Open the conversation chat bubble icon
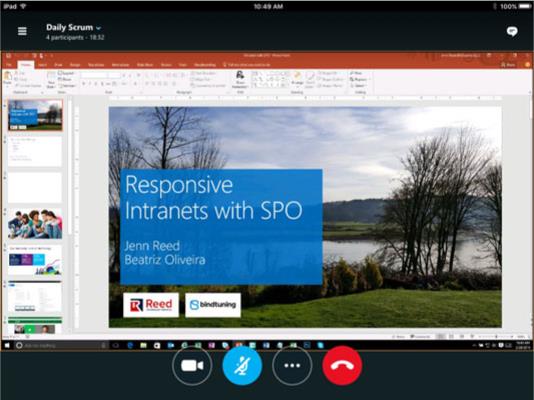The image size is (534, 400). pos(512,32)
